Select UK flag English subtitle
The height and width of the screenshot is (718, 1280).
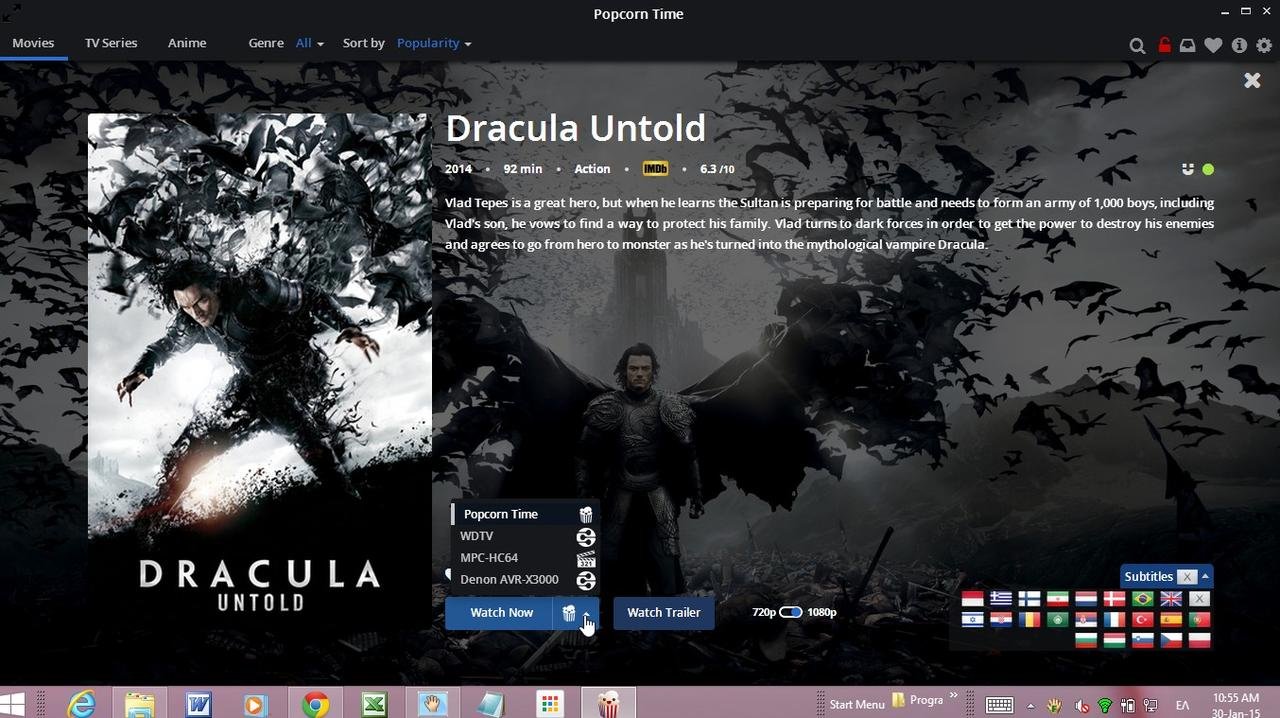point(1171,599)
